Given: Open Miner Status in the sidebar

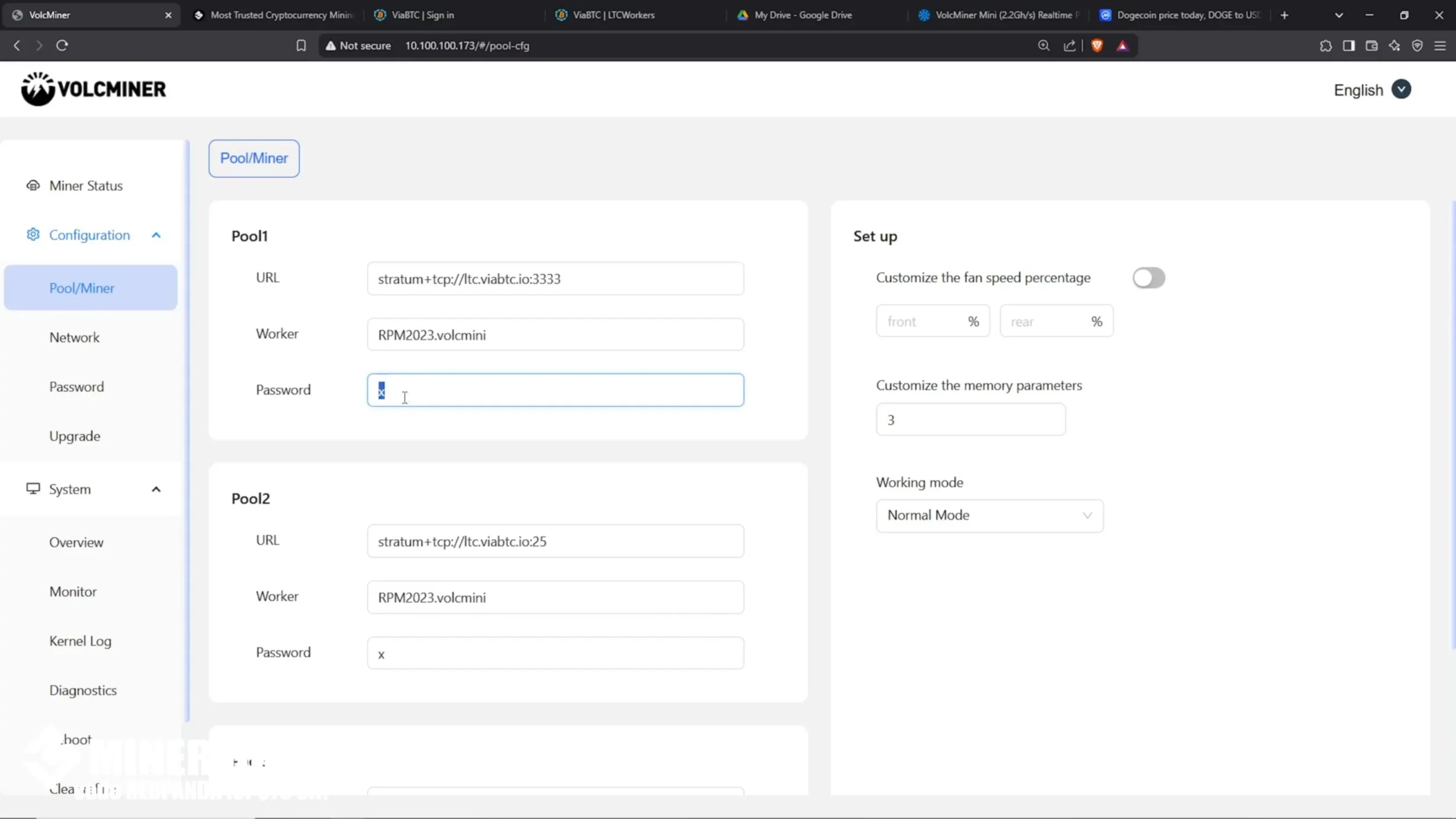Looking at the screenshot, I should [86, 185].
